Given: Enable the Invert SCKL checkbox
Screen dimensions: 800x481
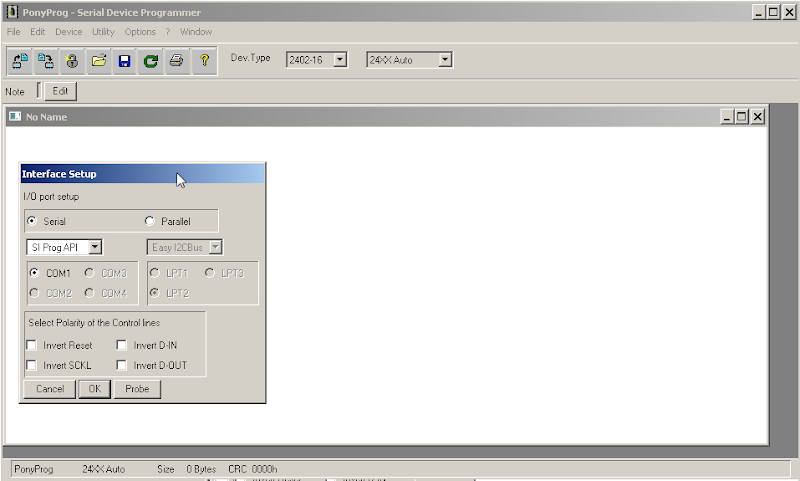Looking at the screenshot, I should pos(32,365).
